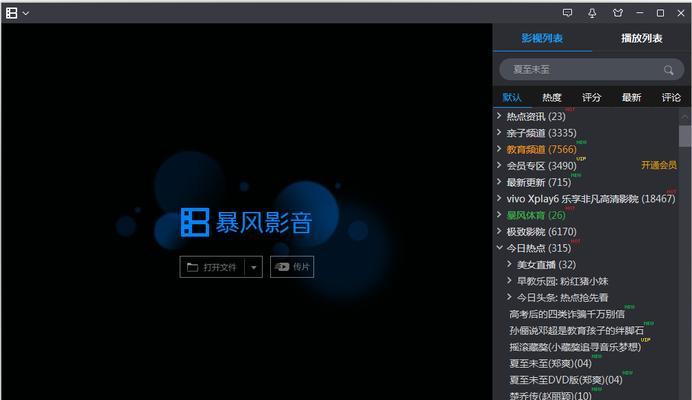Expand the 亲子频道 (3335) category

(499, 132)
